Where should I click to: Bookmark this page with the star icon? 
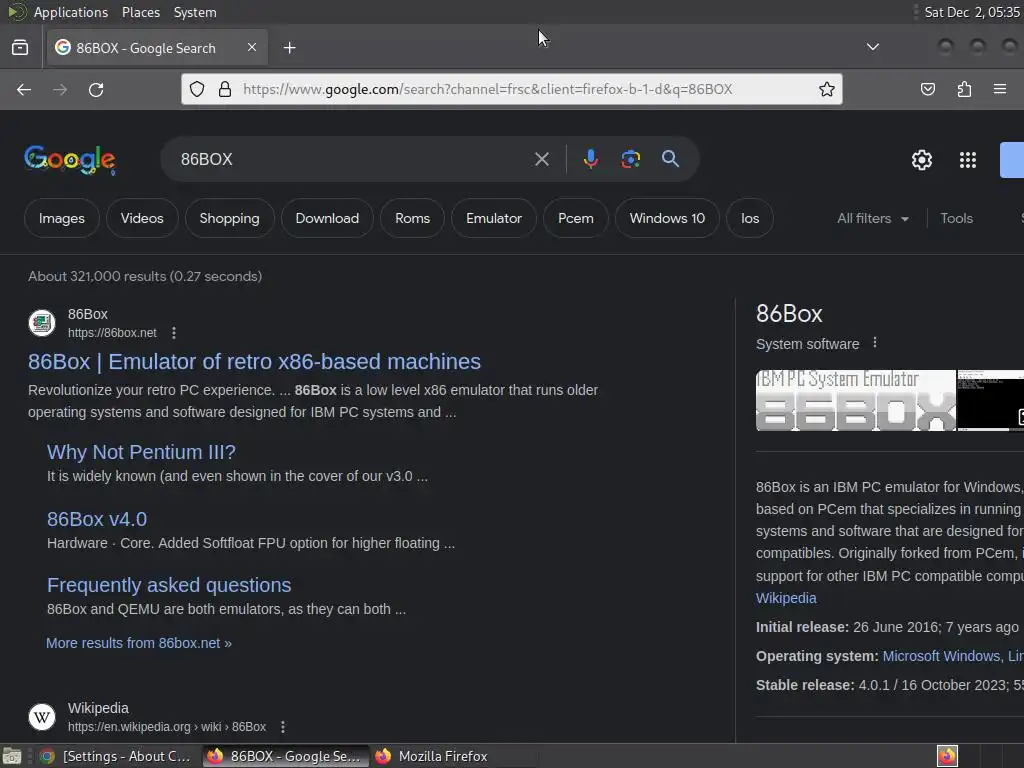point(827,89)
